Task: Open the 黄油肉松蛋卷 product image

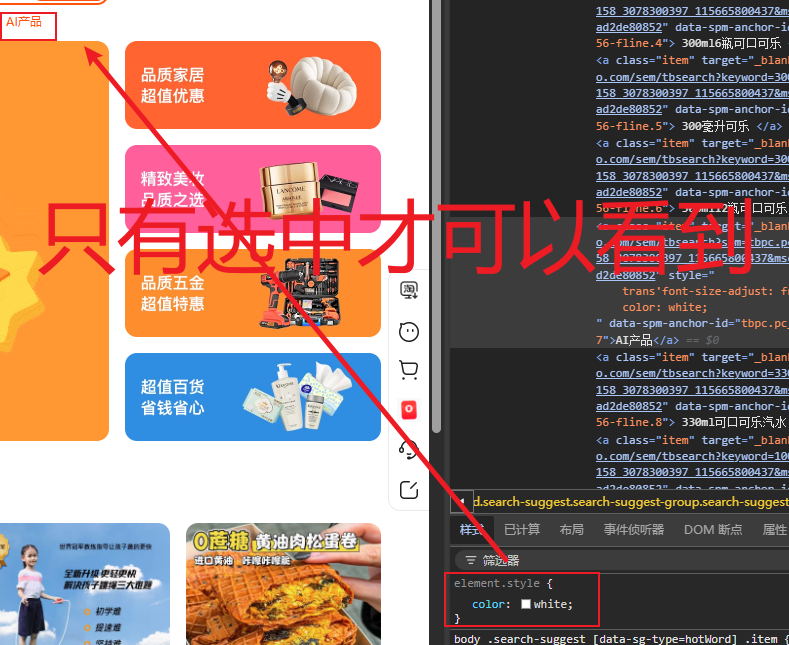Action: (x=283, y=584)
